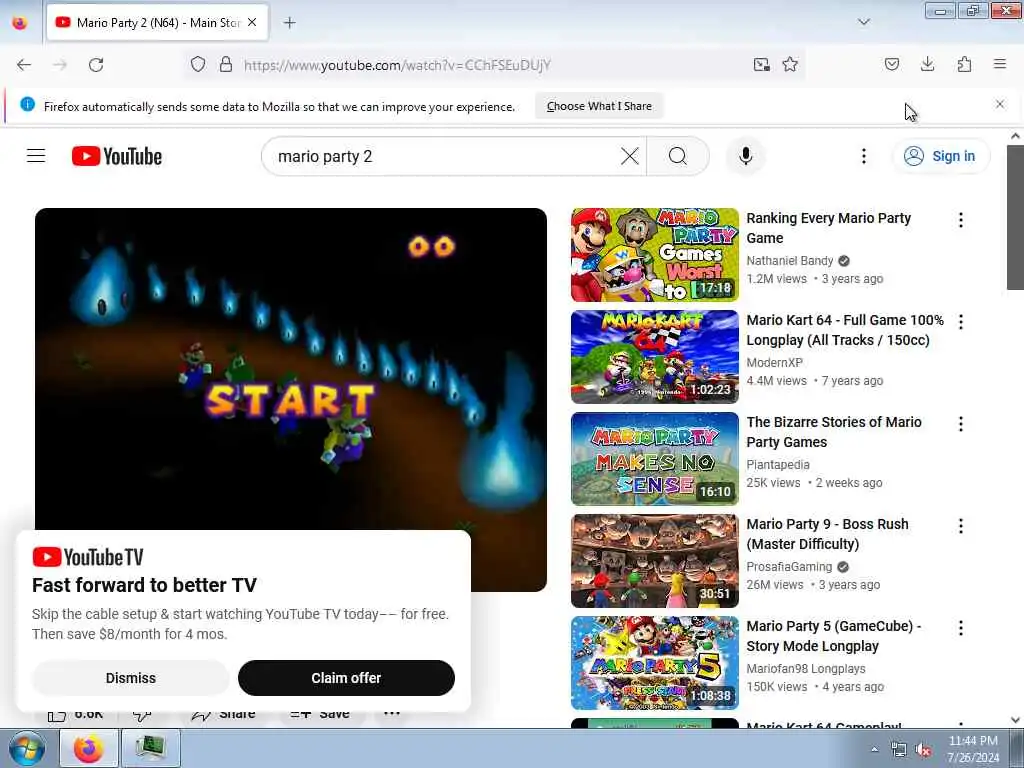This screenshot has width=1024, height=768.
Task: Click the YouTube home logo
Action: pos(117,156)
